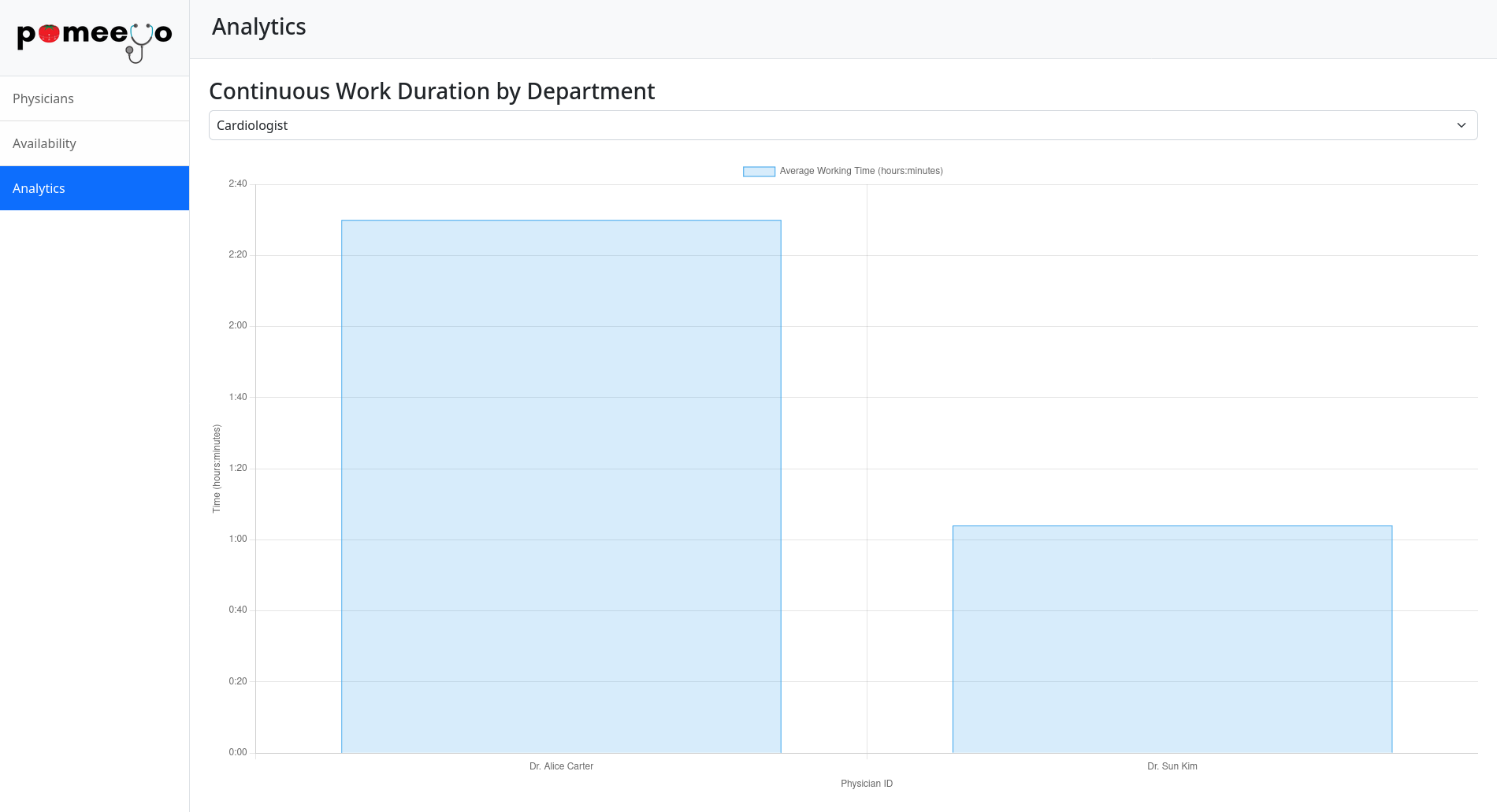Click the Physician ID axis title

(x=867, y=784)
